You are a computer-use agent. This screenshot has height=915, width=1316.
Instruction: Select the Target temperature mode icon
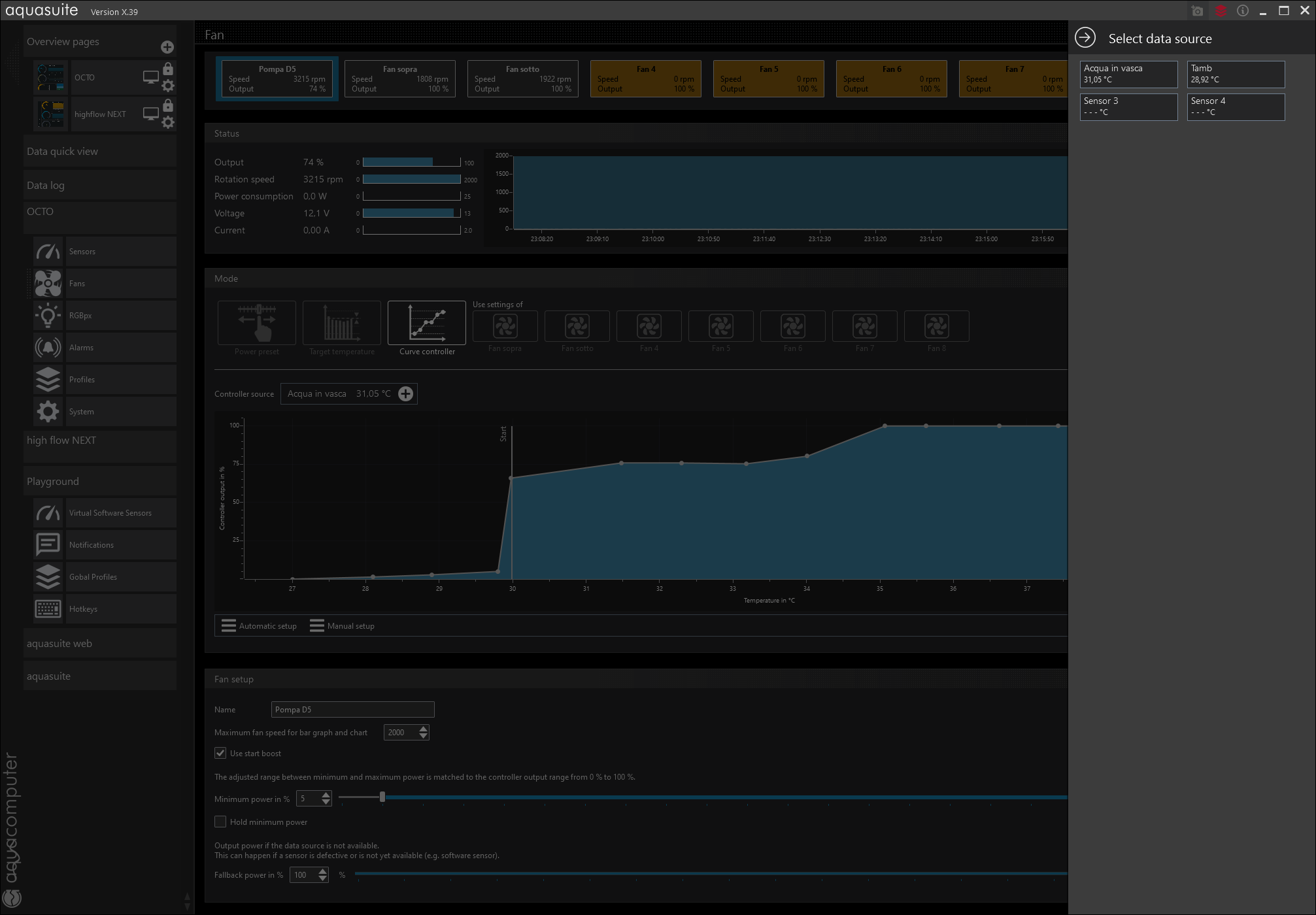(342, 323)
